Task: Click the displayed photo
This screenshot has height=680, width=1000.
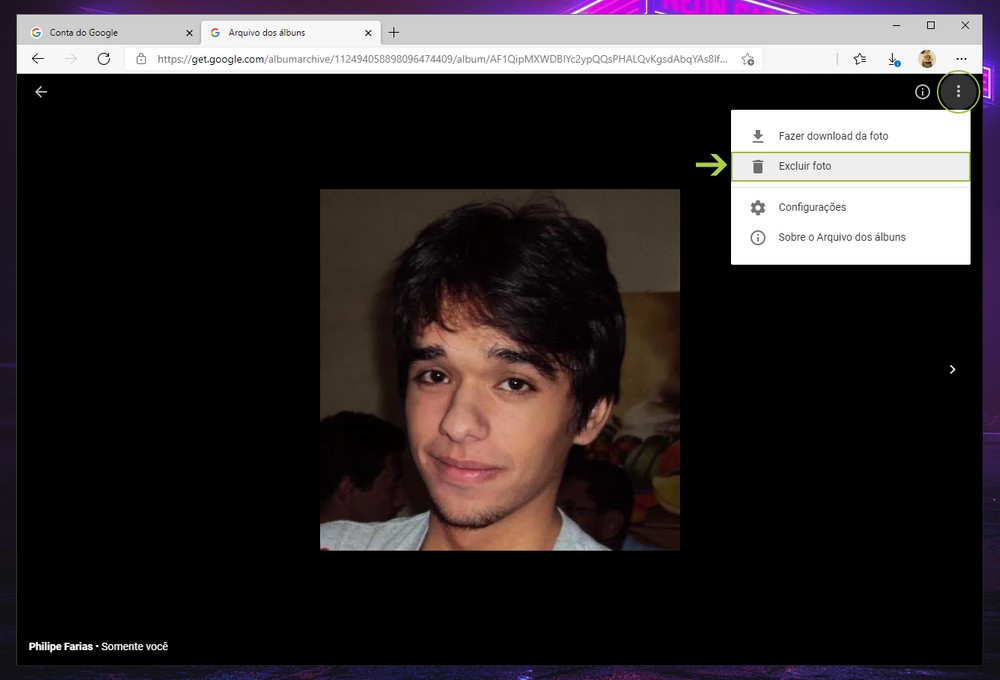Action: coord(499,369)
